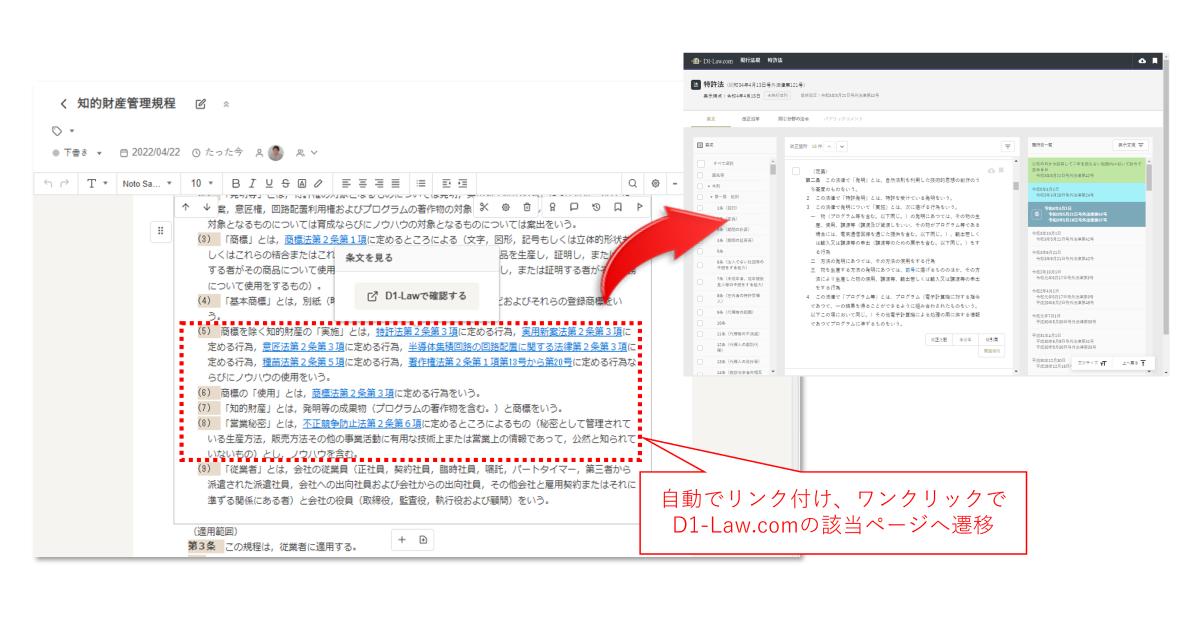Go back using the arrow beside 知的財産管理規程
The image size is (1200, 630).
click(63, 104)
